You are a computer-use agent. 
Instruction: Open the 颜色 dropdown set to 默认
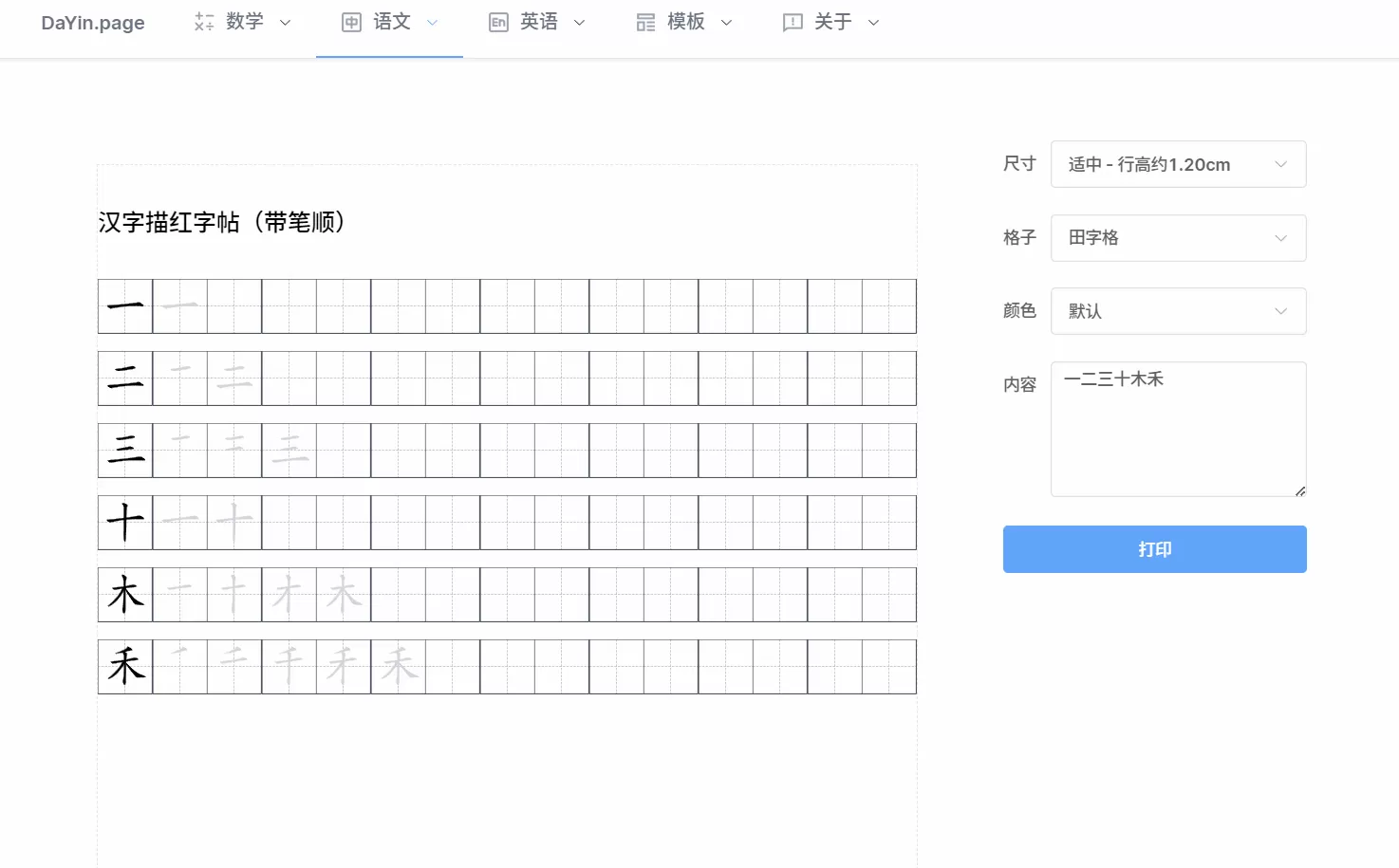pos(1177,310)
